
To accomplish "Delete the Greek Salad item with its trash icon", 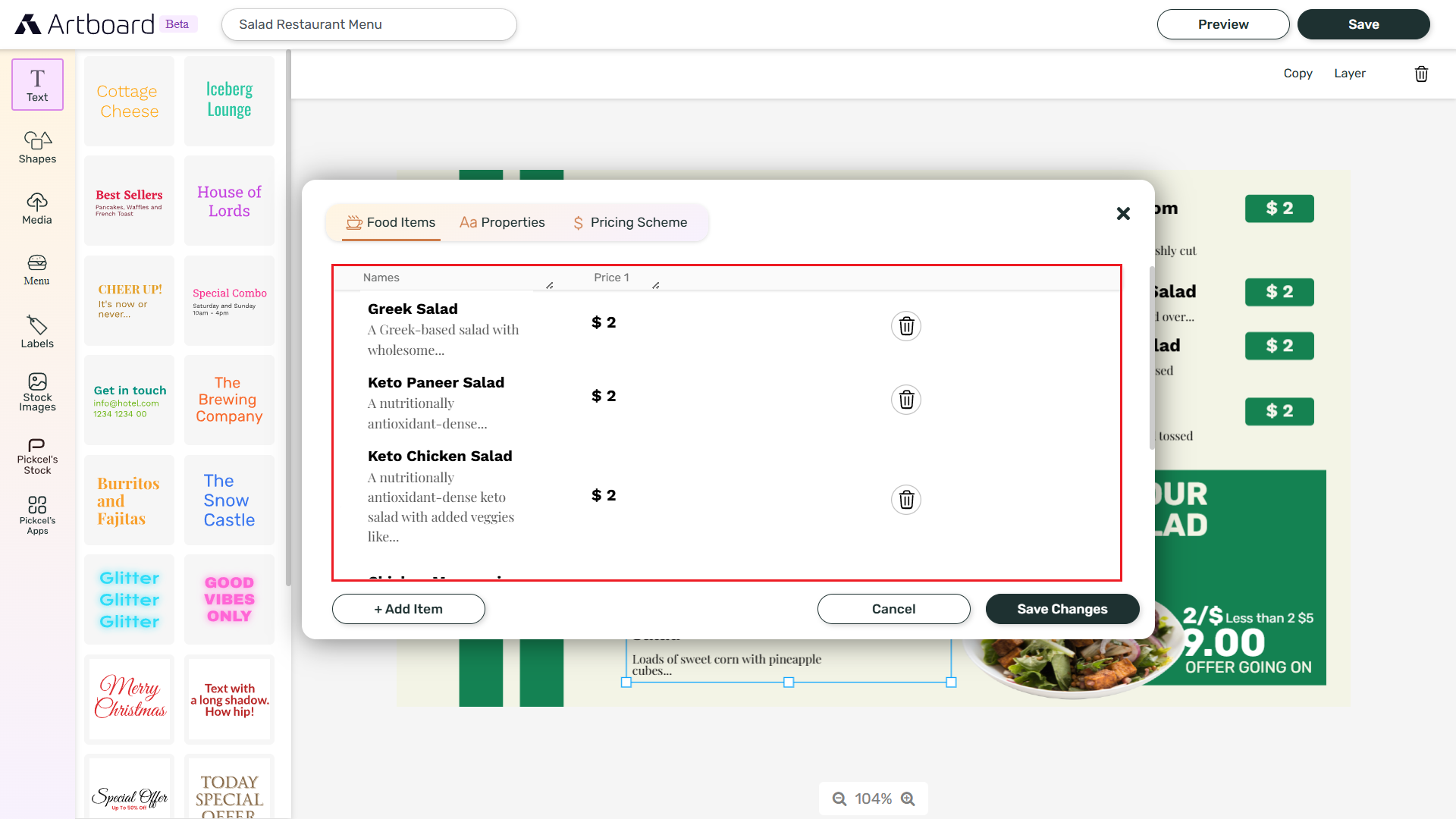I will coord(905,325).
